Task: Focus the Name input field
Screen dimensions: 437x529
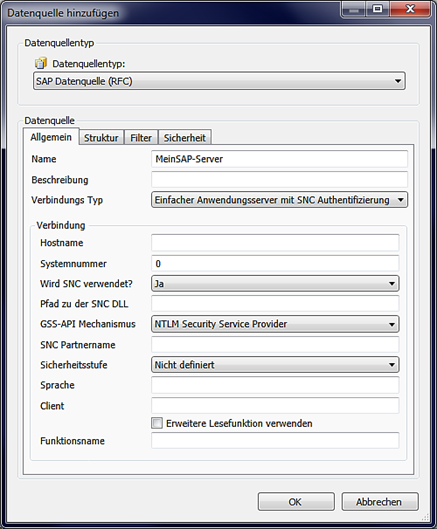Action: [x=279, y=159]
